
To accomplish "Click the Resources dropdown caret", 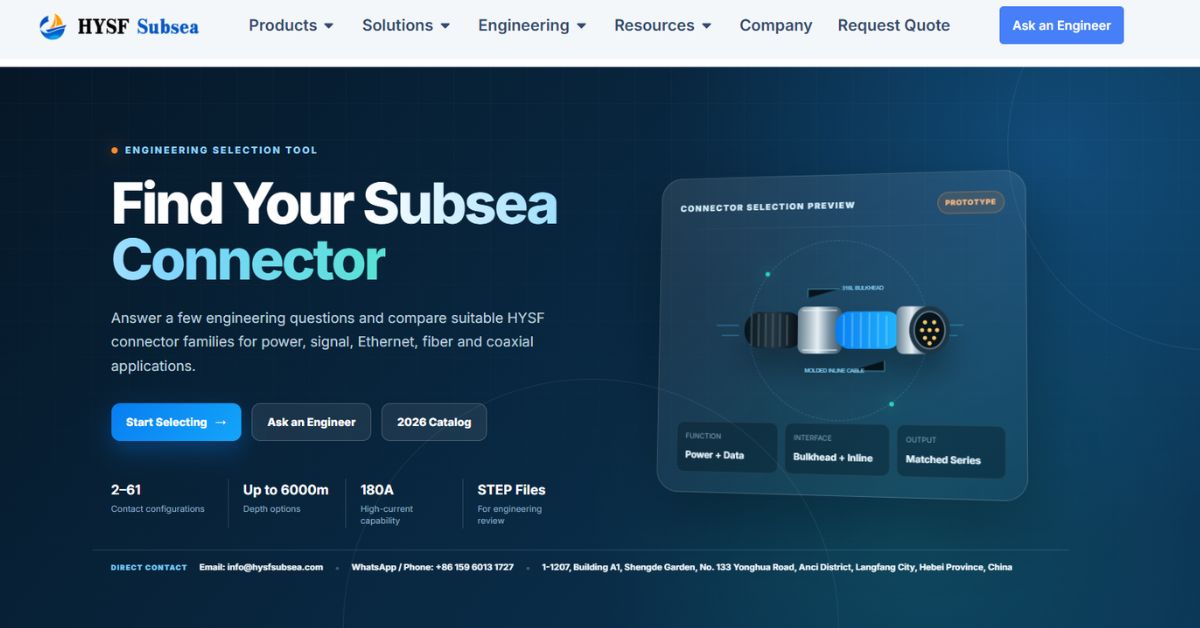I will (x=707, y=26).
